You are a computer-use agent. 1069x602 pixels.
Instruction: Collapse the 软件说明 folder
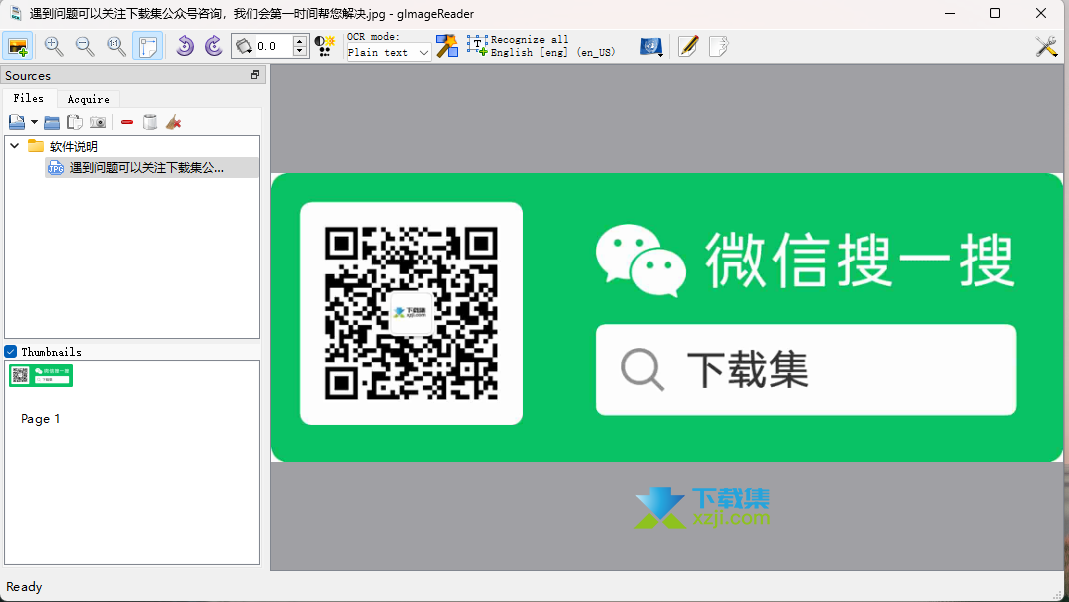coord(14,146)
